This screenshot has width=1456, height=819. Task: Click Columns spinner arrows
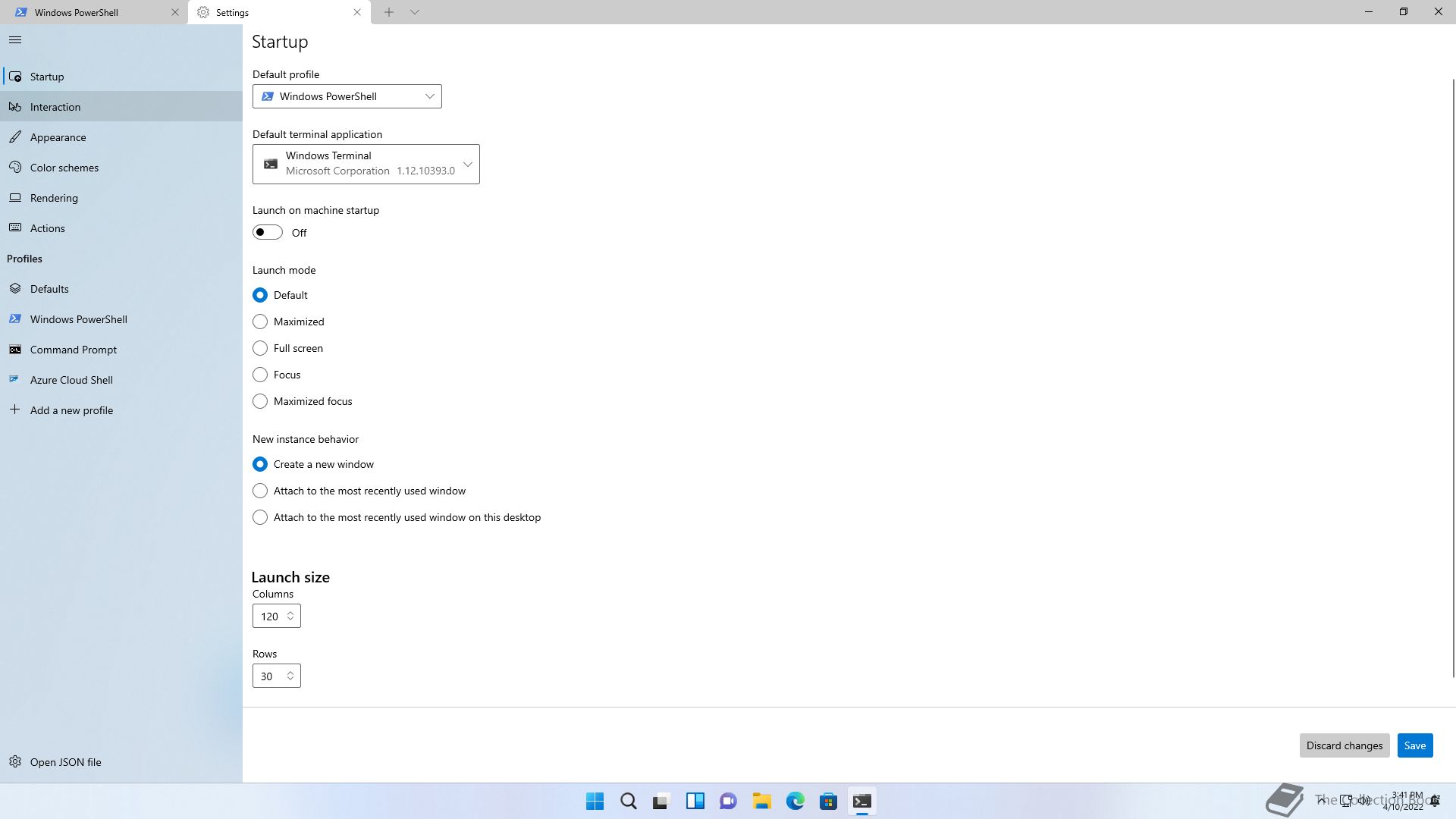290,616
